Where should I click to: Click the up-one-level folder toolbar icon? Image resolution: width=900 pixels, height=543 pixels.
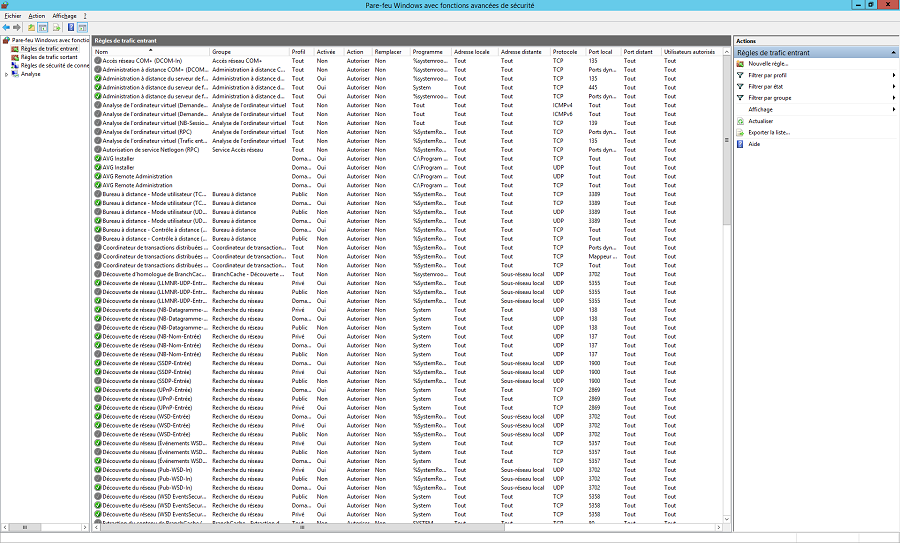(31, 27)
